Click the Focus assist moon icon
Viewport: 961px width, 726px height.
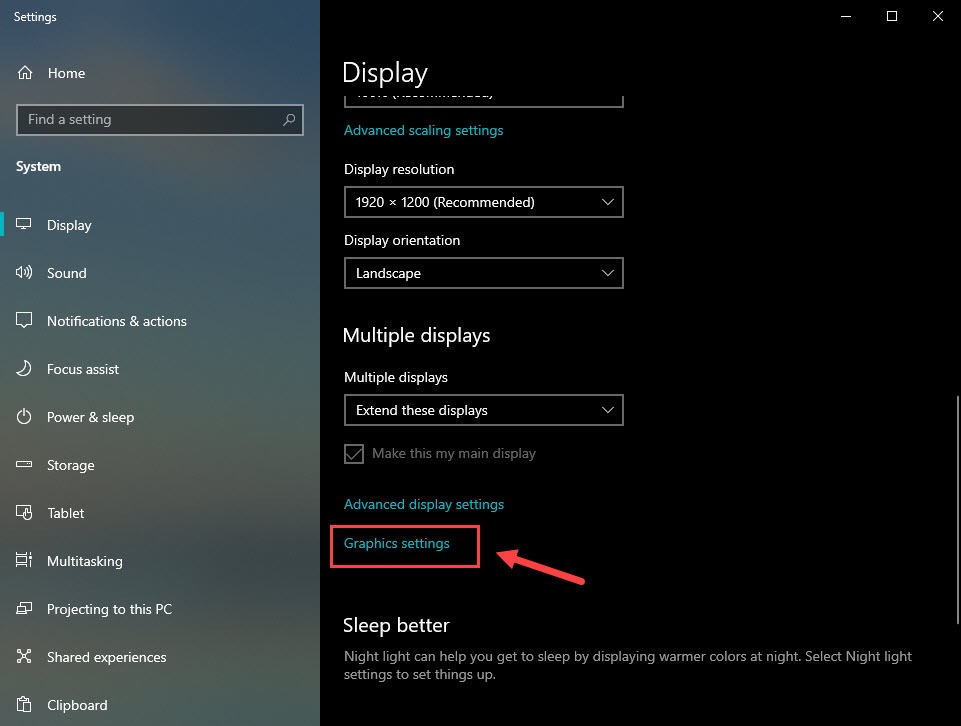click(x=23, y=368)
